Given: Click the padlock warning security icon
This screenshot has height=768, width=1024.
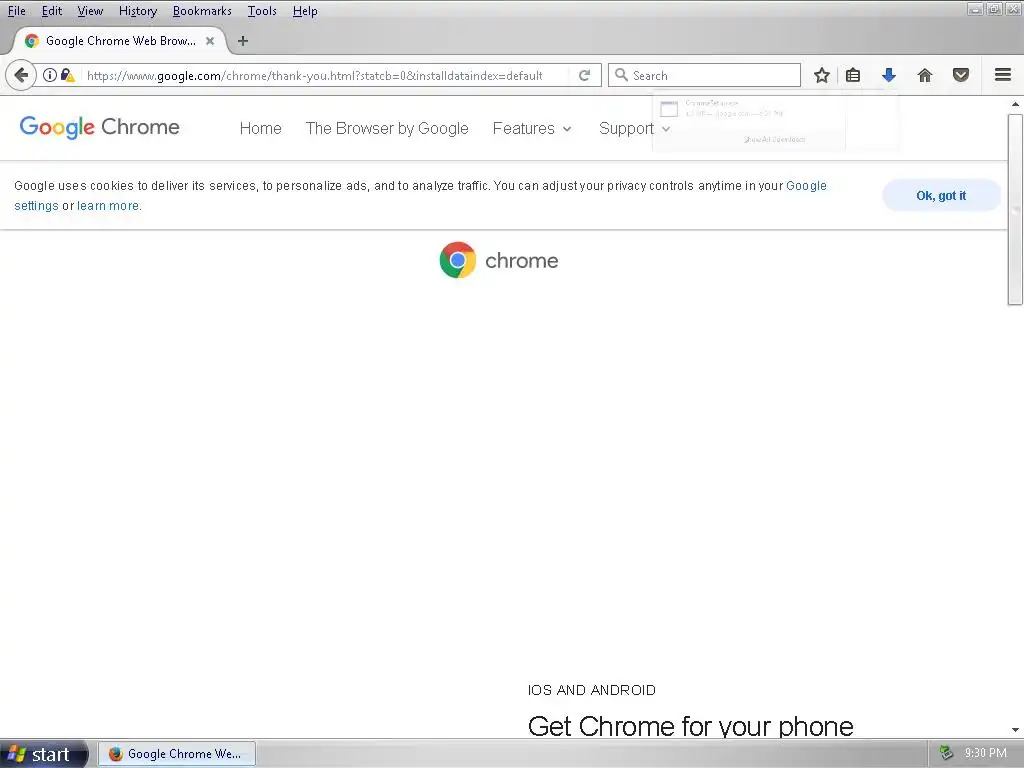Looking at the screenshot, I should point(67,75).
